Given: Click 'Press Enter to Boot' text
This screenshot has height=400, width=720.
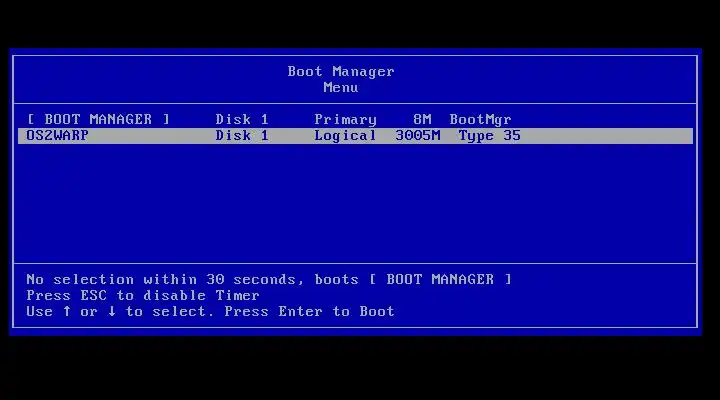Looking at the screenshot, I should [309, 311].
